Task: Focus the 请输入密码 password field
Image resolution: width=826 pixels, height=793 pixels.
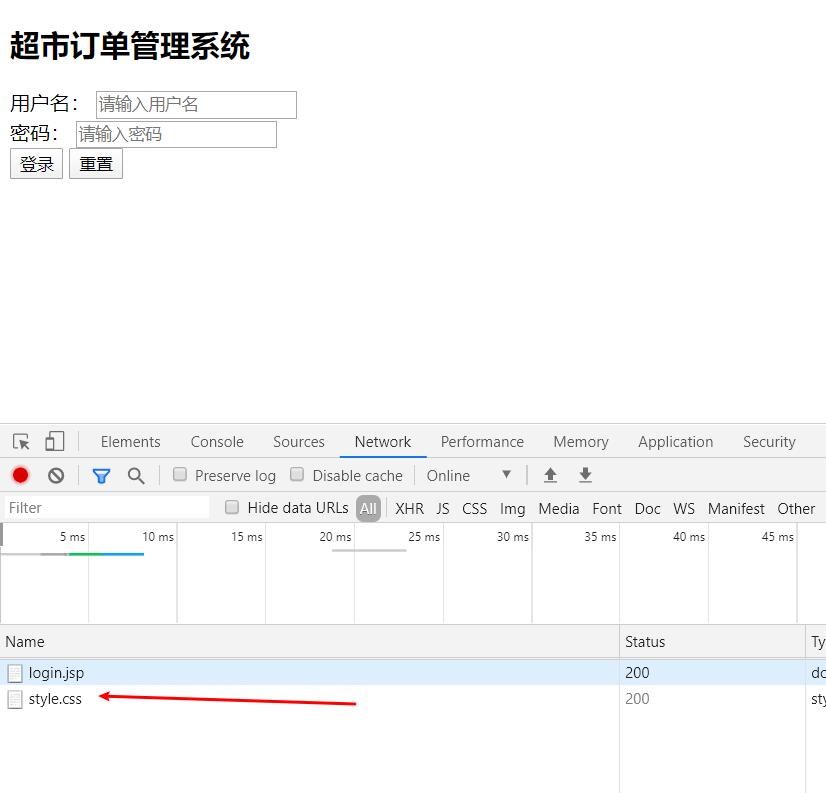Action: (x=176, y=134)
